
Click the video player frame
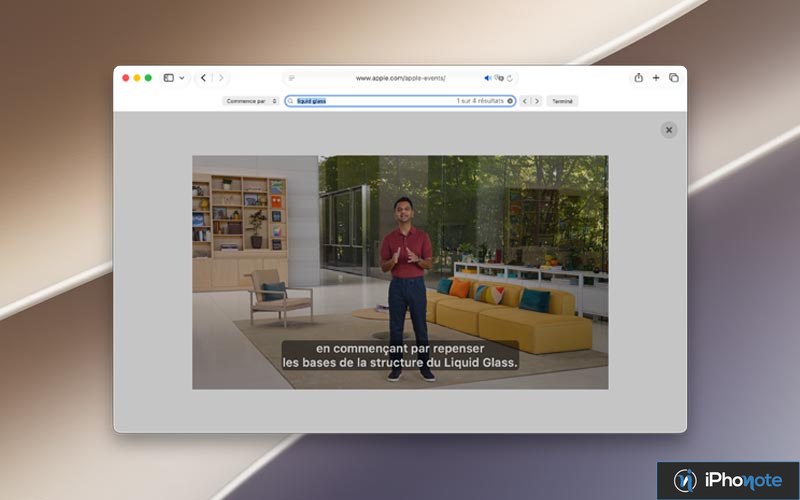click(400, 272)
